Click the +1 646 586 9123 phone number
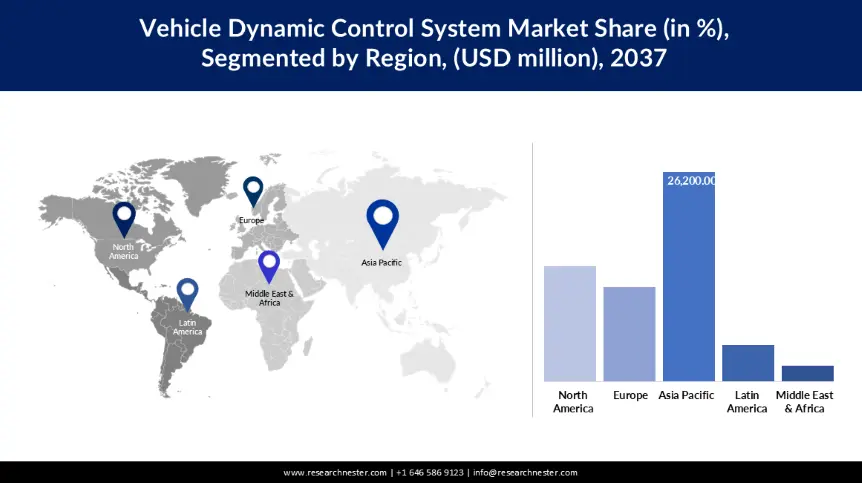 430,473
